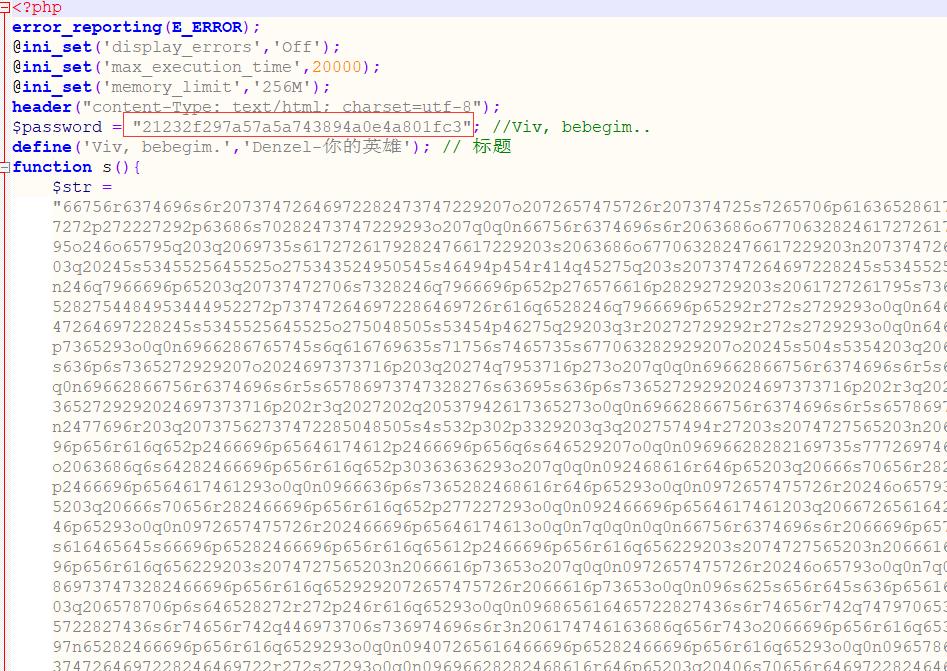The width and height of the screenshot is (947, 671).
Task: Click the $str variable
Action: [72, 187]
